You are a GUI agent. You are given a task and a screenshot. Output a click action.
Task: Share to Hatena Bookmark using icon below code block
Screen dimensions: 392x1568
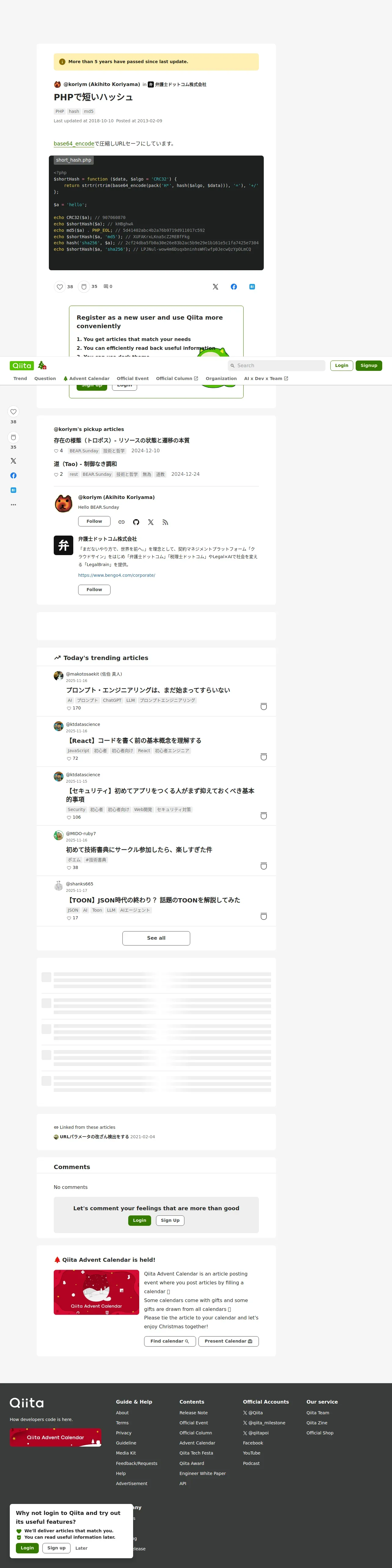(252, 287)
